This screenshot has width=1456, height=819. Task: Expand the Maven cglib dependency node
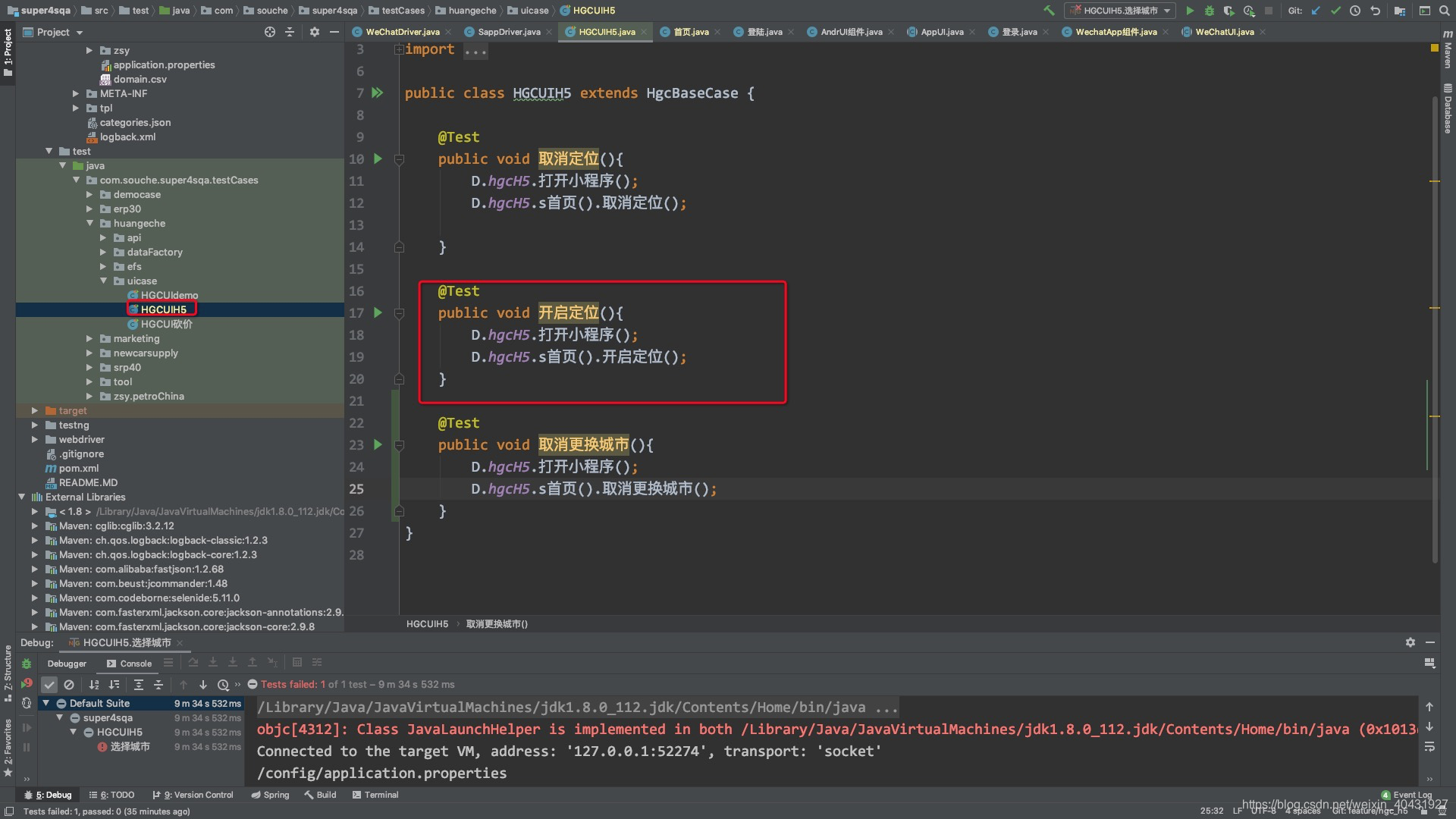click(x=35, y=525)
